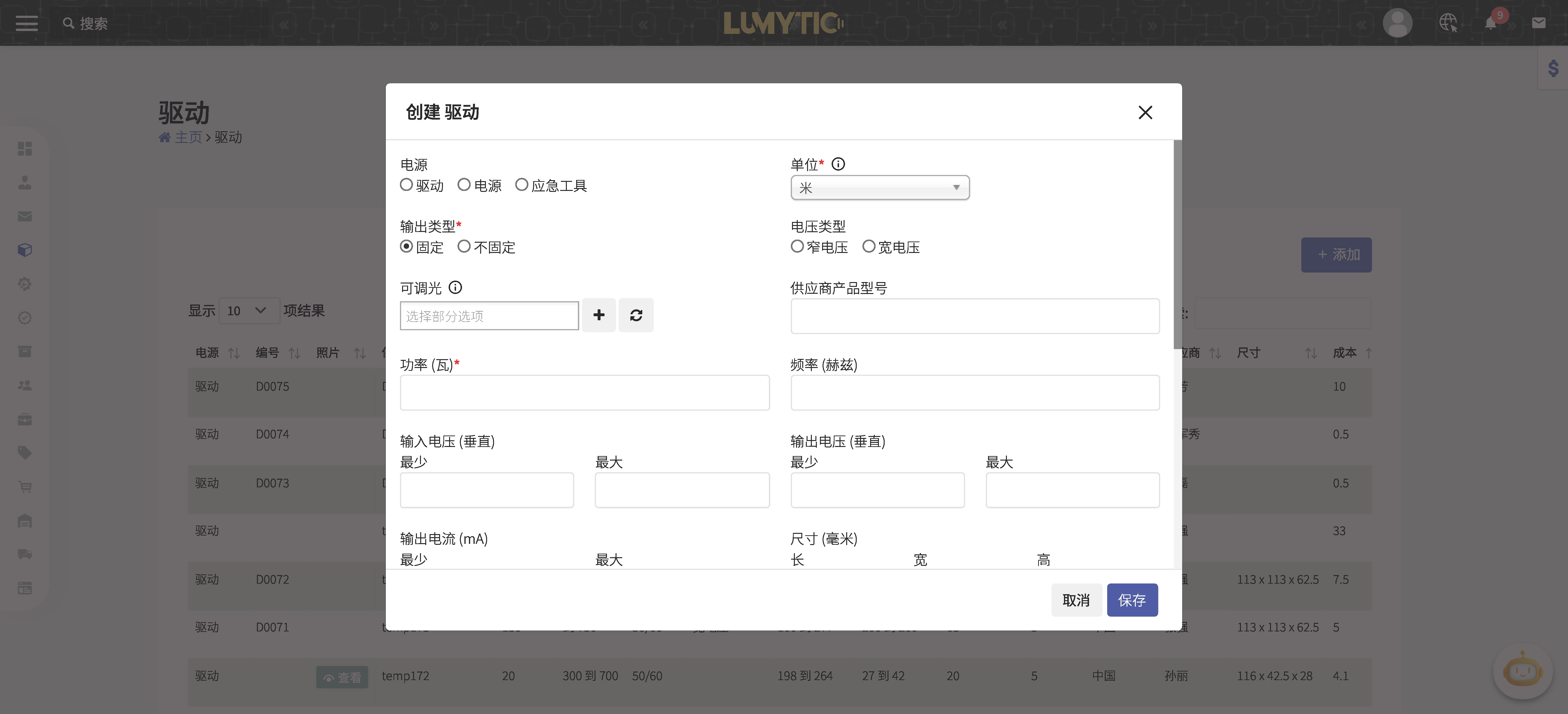
Task: Select the 宽电压 voltage type
Action: point(869,246)
